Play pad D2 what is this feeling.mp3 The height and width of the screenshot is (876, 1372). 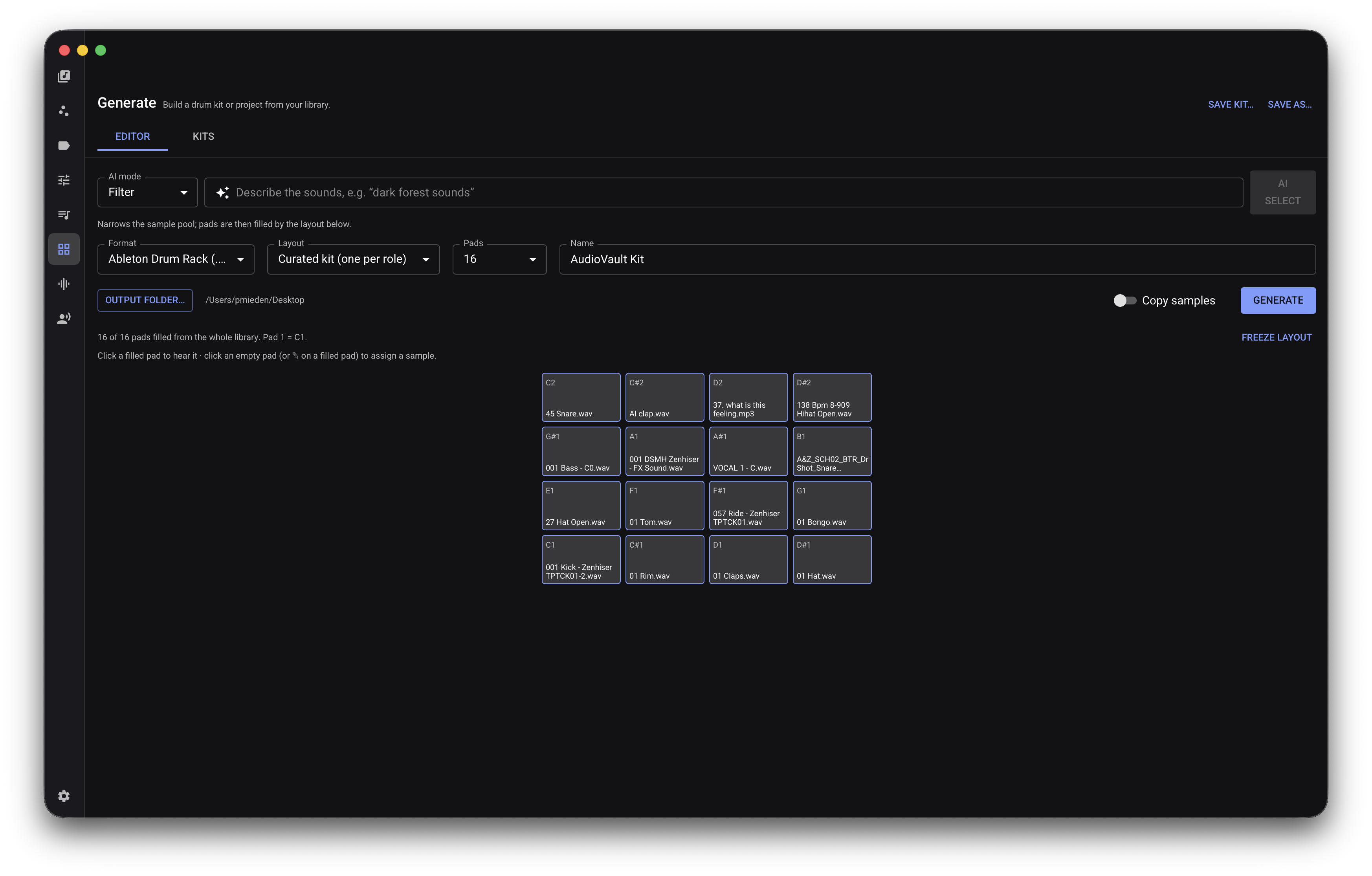[748, 398]
